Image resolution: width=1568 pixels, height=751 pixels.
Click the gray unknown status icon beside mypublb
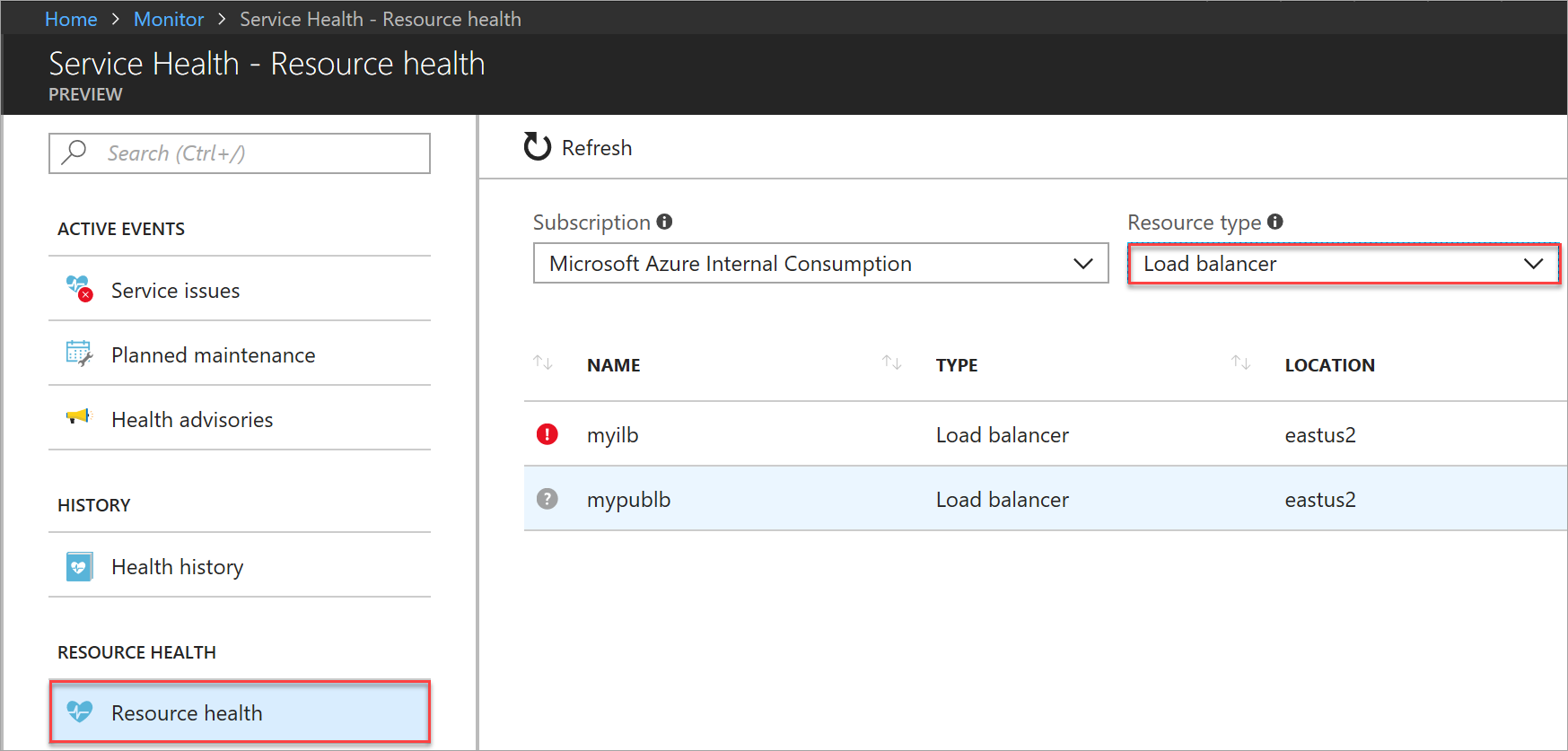pos(547,499)
